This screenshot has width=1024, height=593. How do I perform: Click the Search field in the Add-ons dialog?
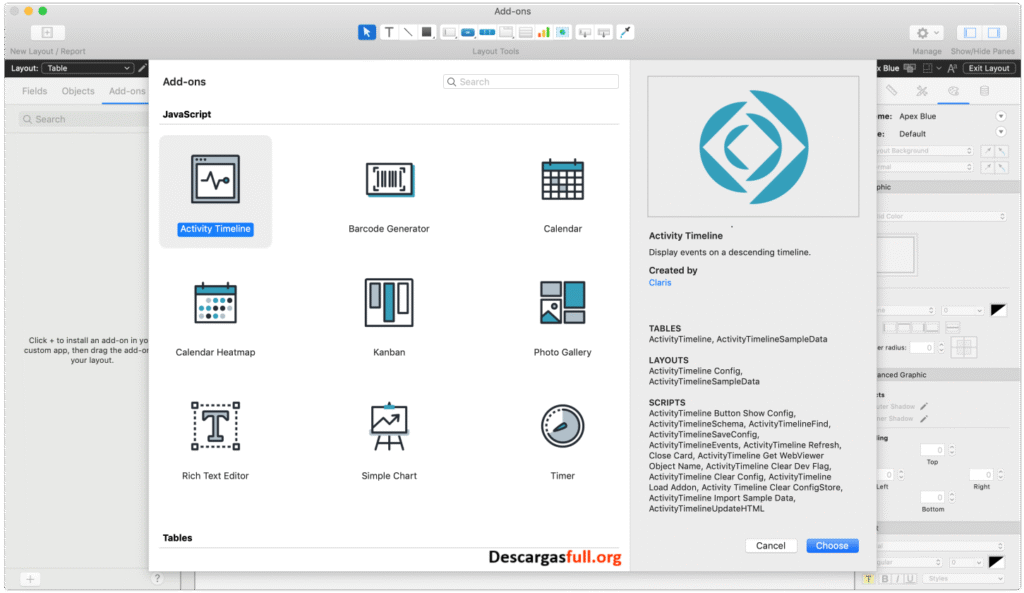coord(530,81)
